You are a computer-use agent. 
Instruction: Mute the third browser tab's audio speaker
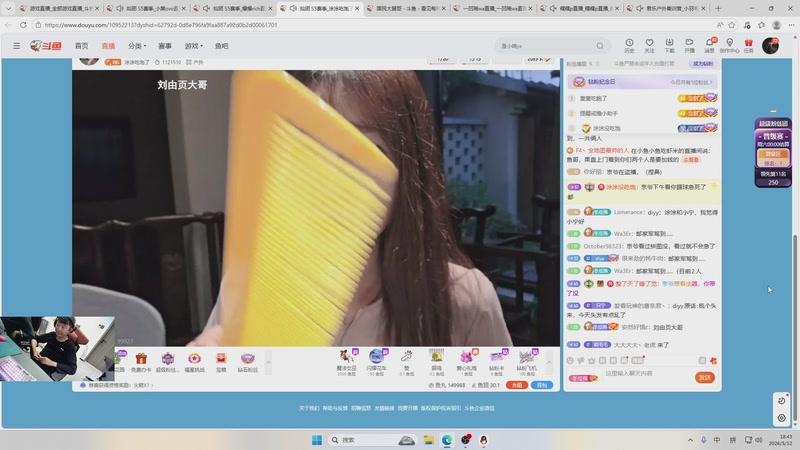pos(206,8)
